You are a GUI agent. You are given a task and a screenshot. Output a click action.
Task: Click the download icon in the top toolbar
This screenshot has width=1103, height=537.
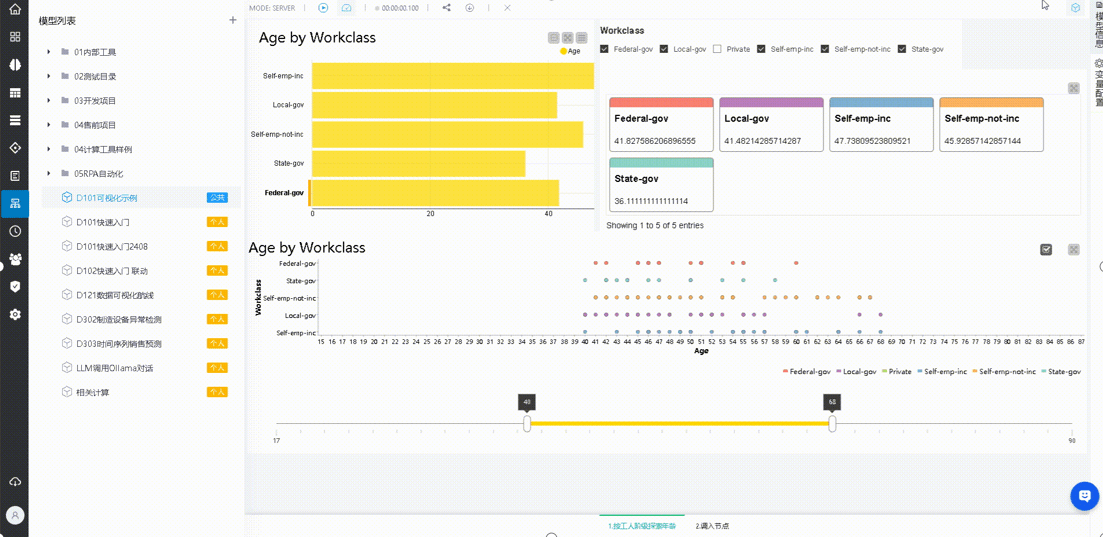pos(469,8)
